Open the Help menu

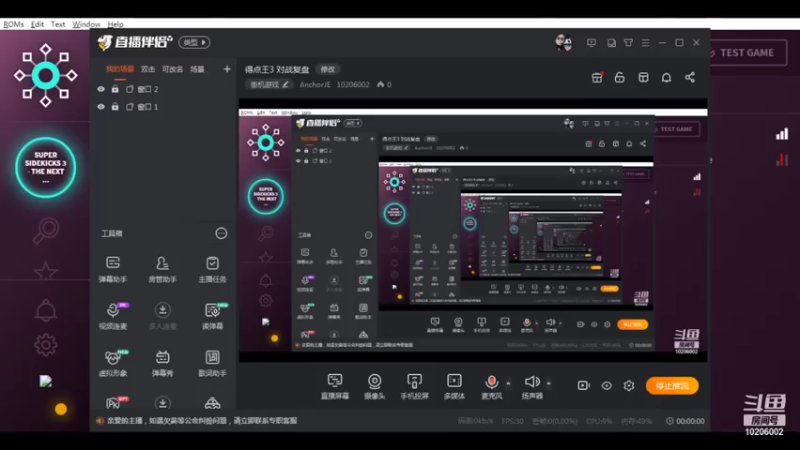click(115, 24)
